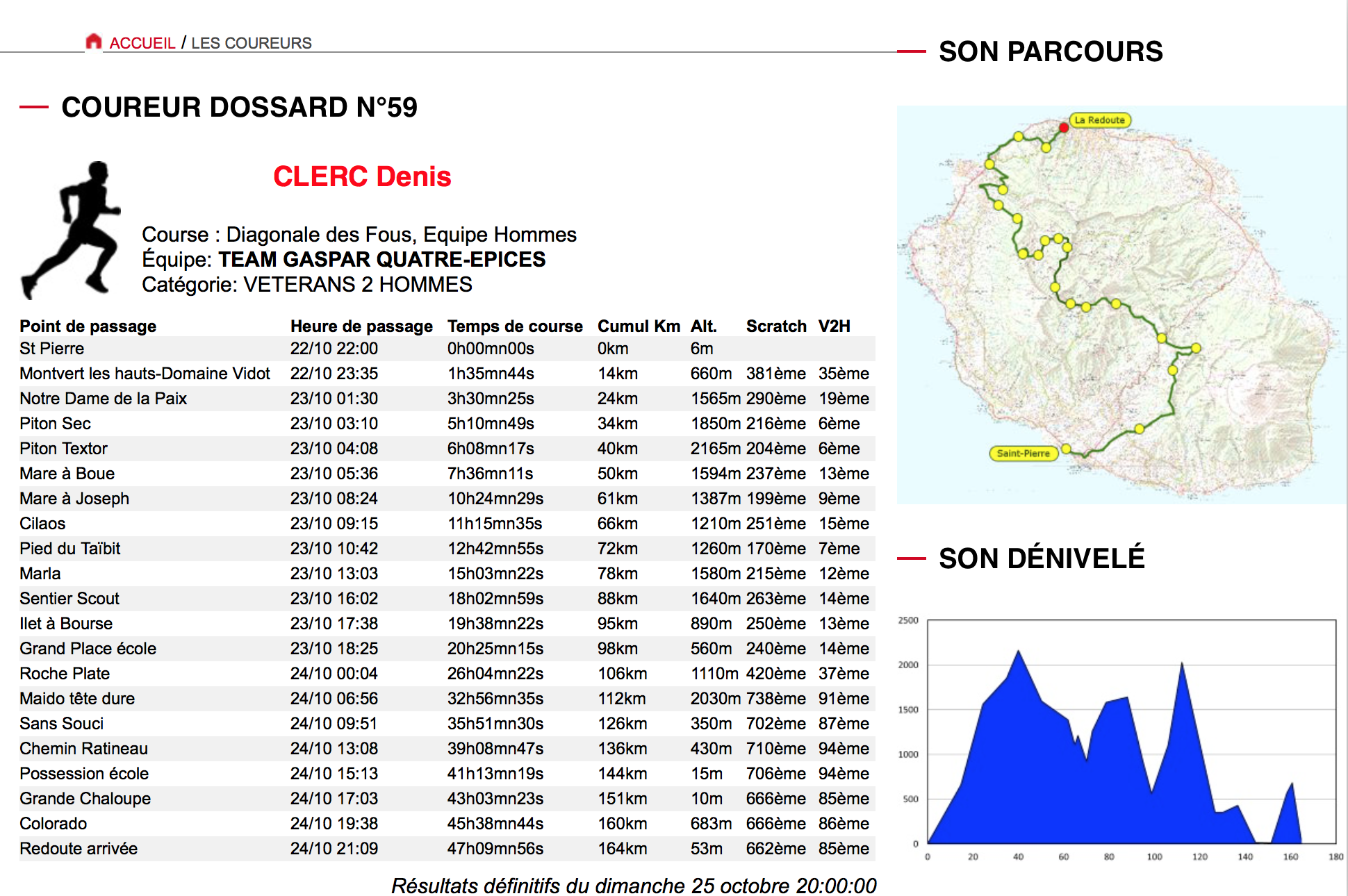Viewport: 1348px width, 896px height.
Task: Click altitude value 2165m
Action: point(714,449)
